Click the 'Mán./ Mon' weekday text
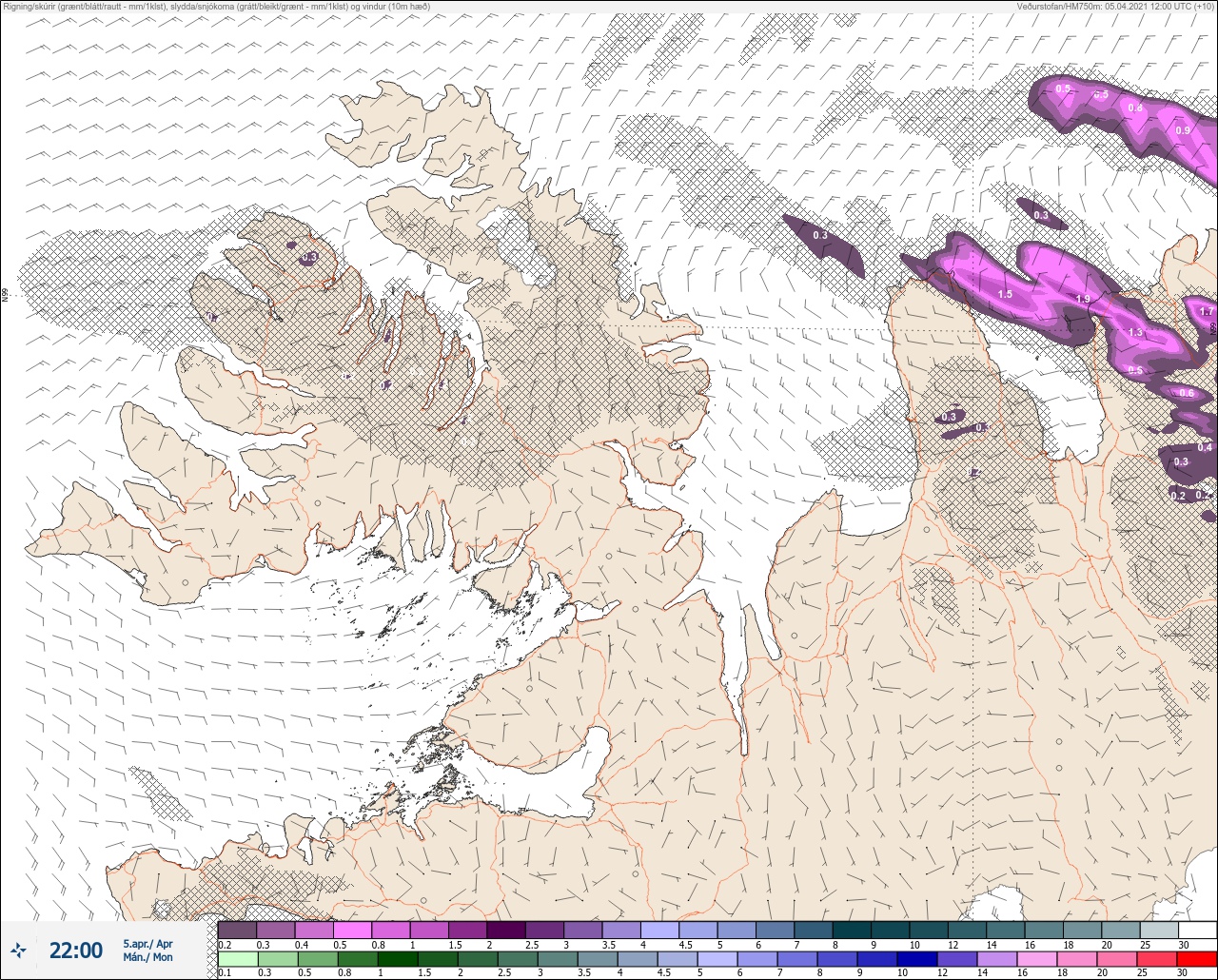The image size is (1218, 980). click(x=147, y=957)
